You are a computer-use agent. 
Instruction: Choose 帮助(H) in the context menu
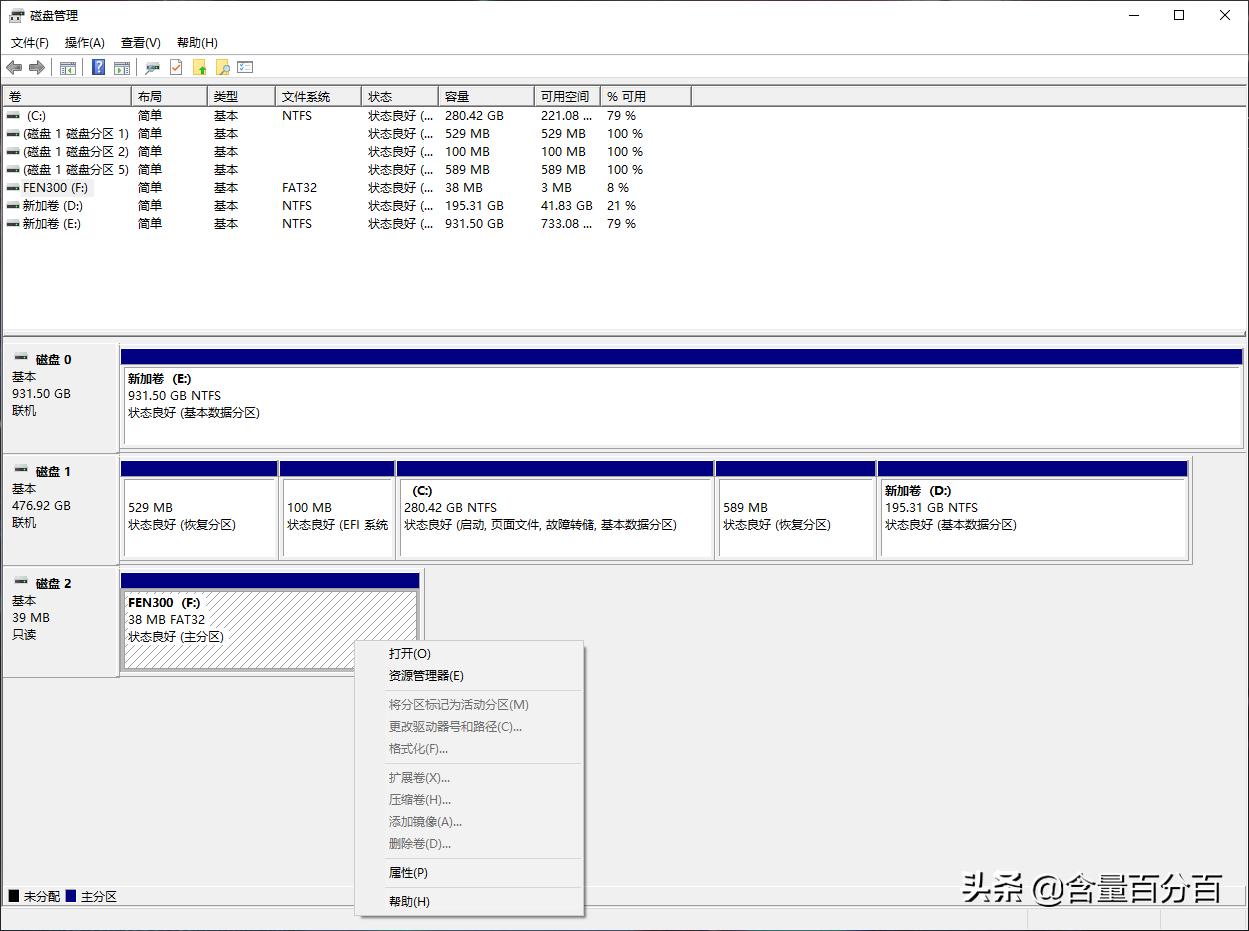(469, 902)
